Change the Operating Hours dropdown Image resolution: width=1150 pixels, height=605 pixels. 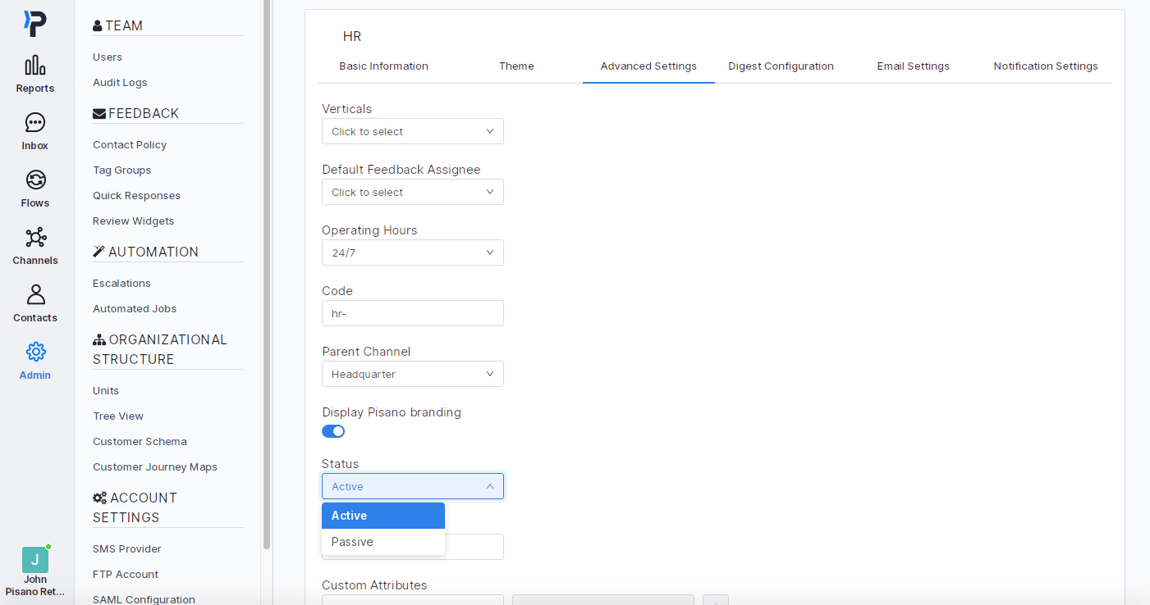[412, 252]
